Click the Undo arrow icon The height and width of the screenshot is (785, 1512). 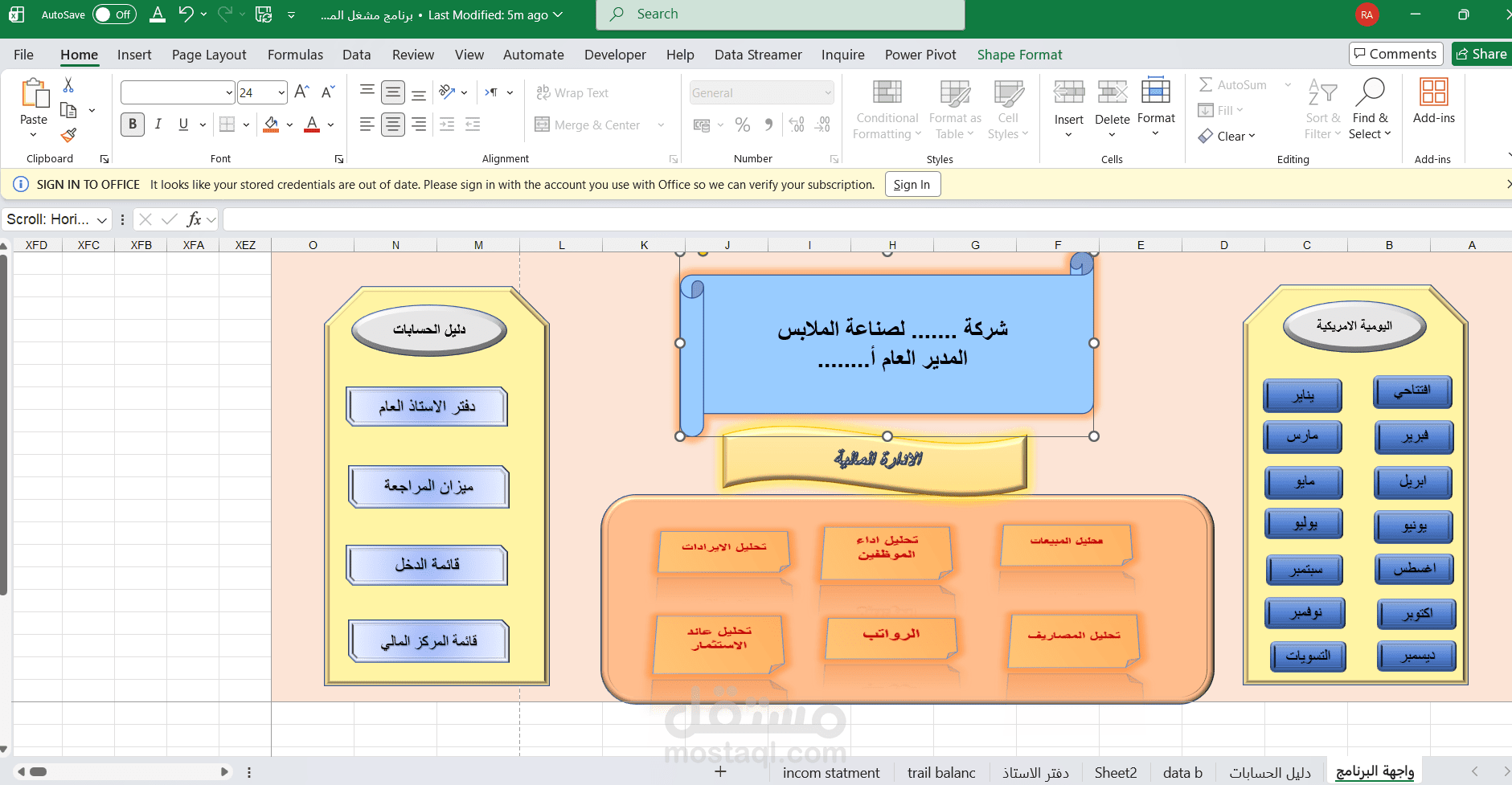pyautogui.click(x=186, y=14)
